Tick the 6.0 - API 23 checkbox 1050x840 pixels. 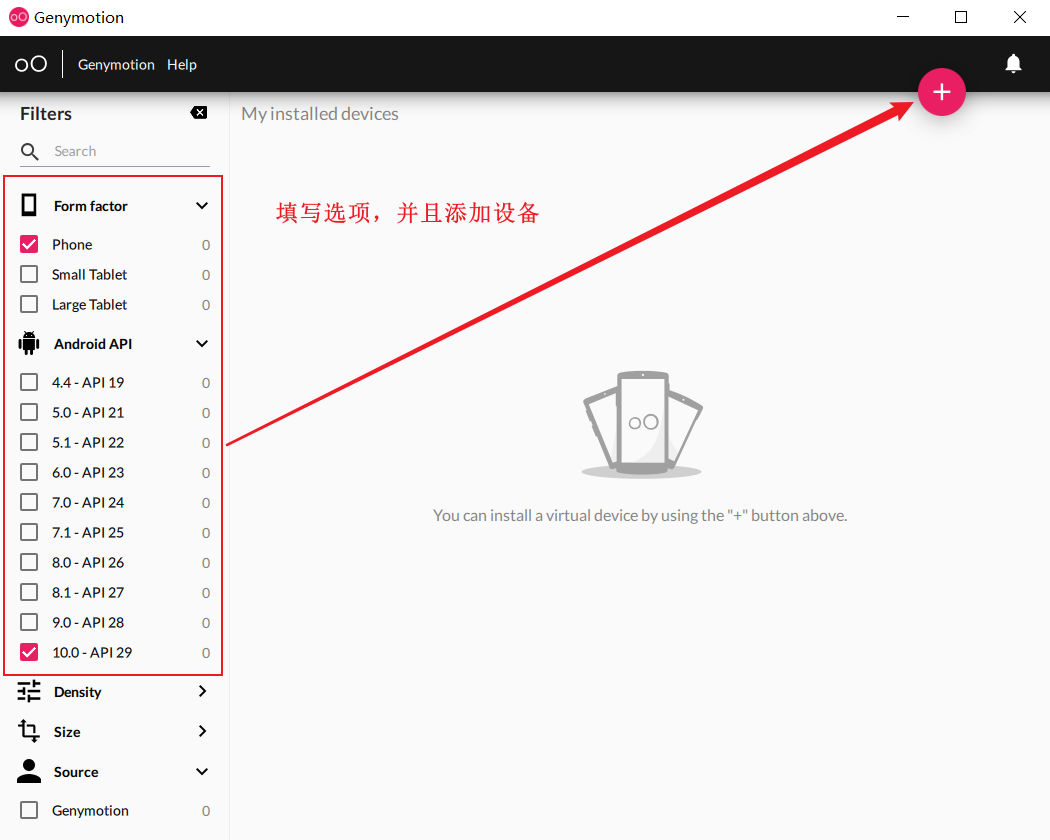(29, 472)
